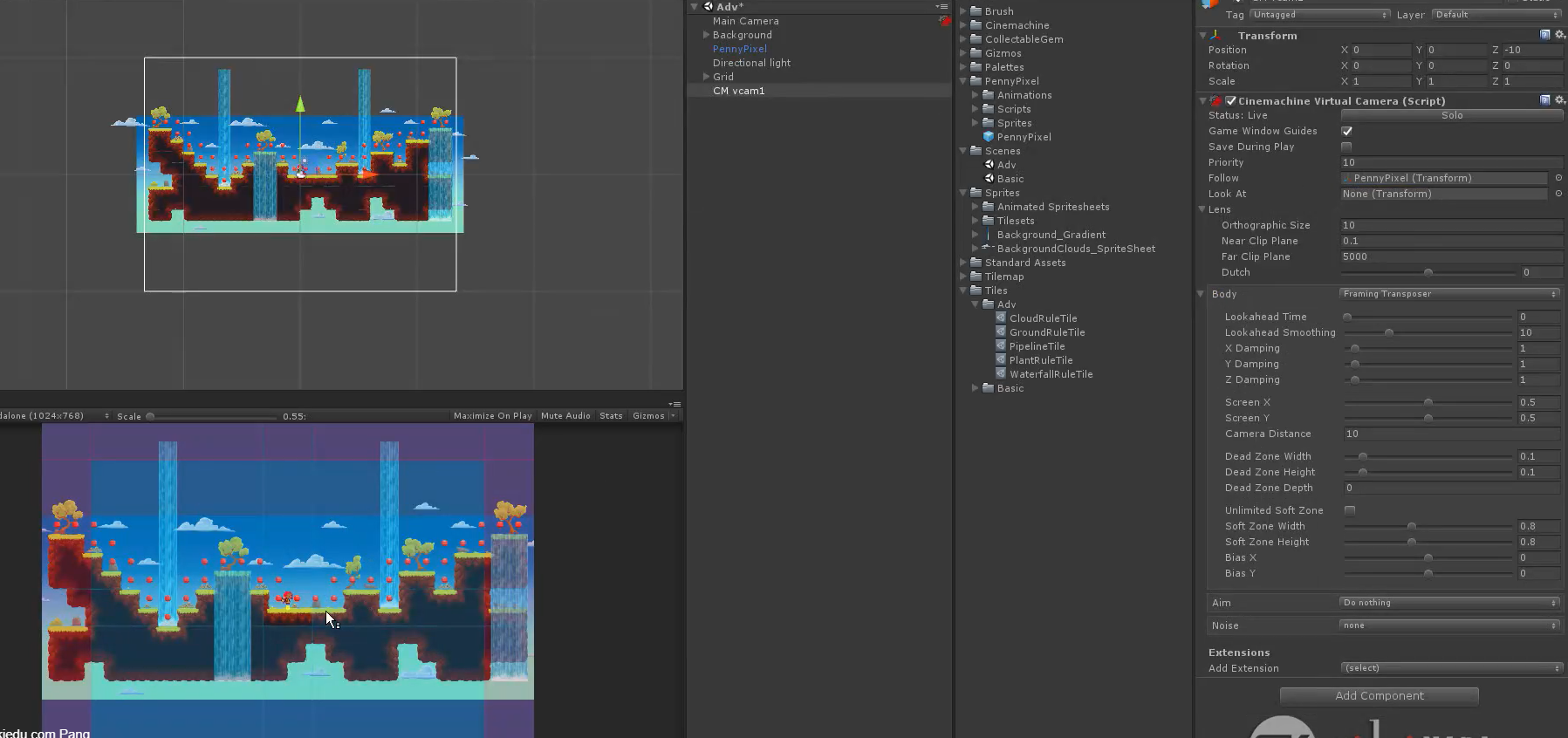Open Transform component help icon
This screenshot has height=738, width=1568.
tap(1545, 35)
